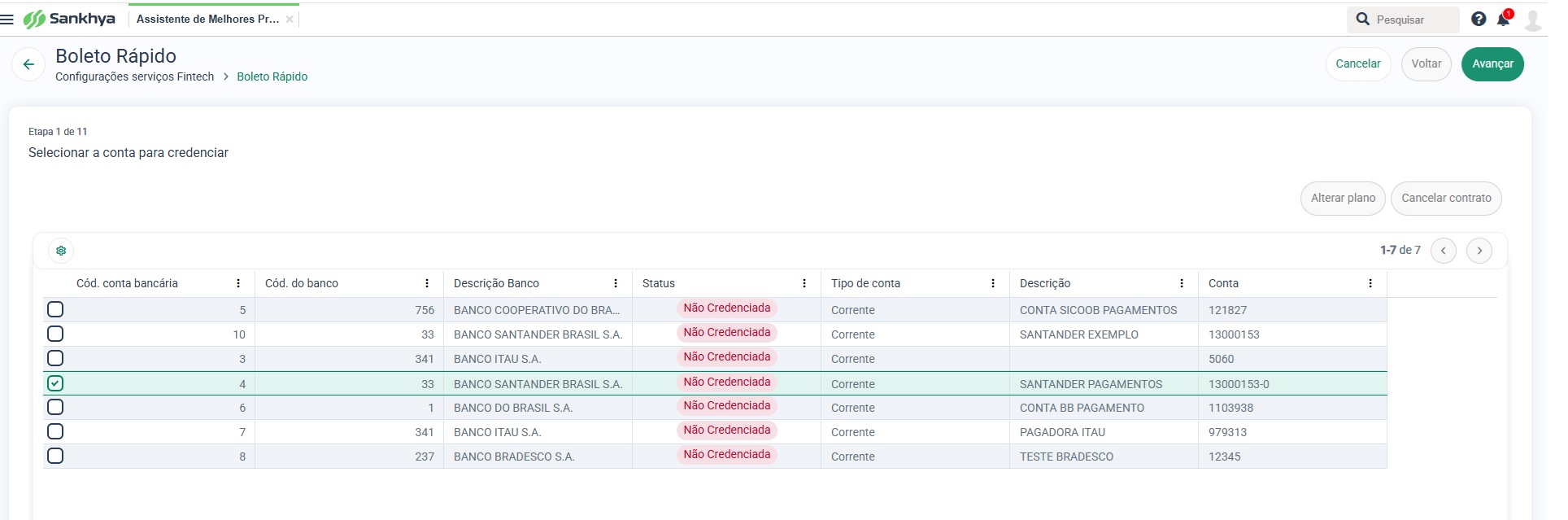Check the CONTA SICOOB PAGAMENTOS row checkbox
Image resolution: width=1568 pixels, height=520 pixels.
(55, 309)
